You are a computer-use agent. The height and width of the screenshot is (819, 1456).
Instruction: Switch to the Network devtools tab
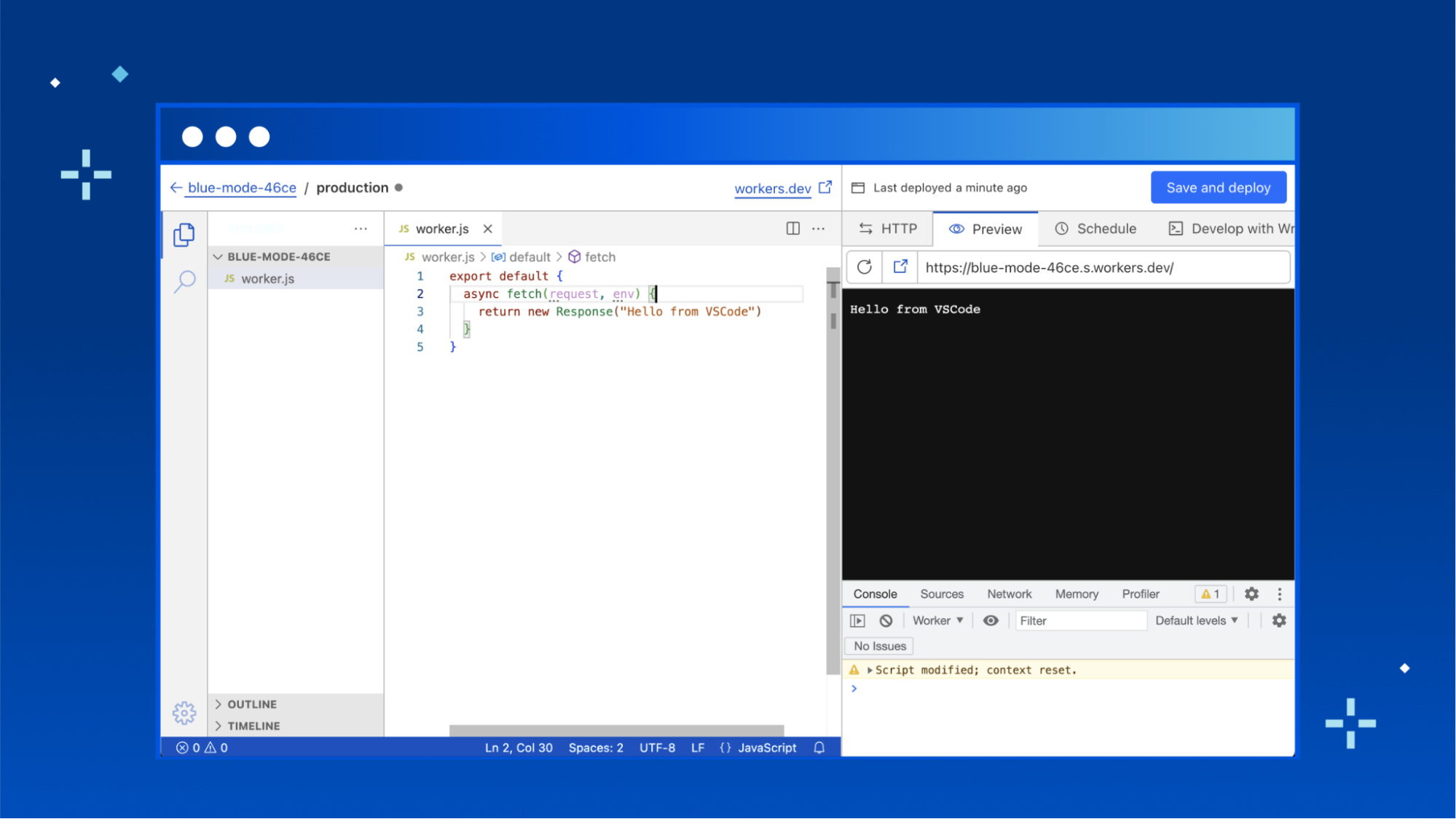point(1009,594)
